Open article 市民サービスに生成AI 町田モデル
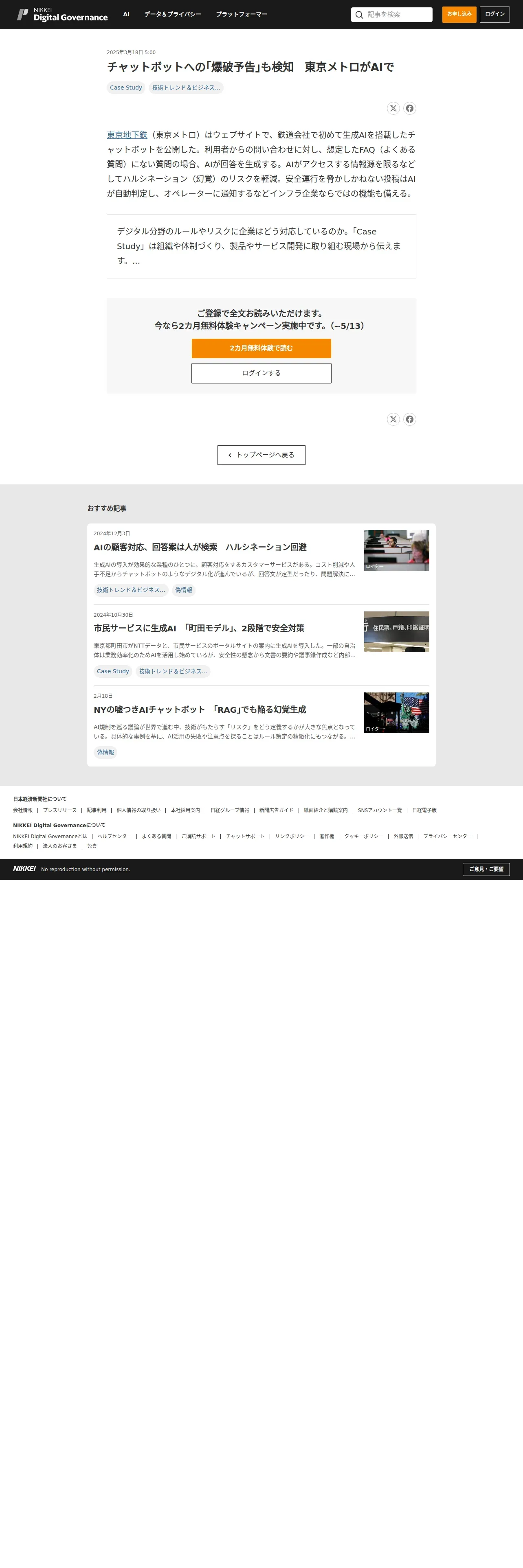Screen dimensions: 523x1568 pyautogui.click(x=199, y=628)
